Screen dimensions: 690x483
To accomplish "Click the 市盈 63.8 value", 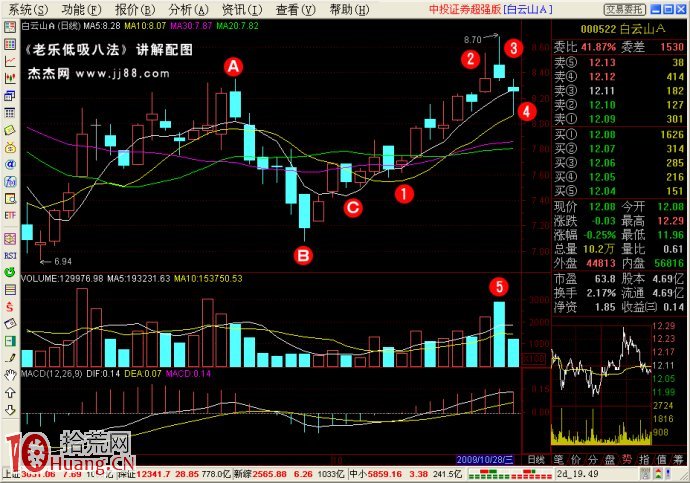I will [x=605, y=279].
